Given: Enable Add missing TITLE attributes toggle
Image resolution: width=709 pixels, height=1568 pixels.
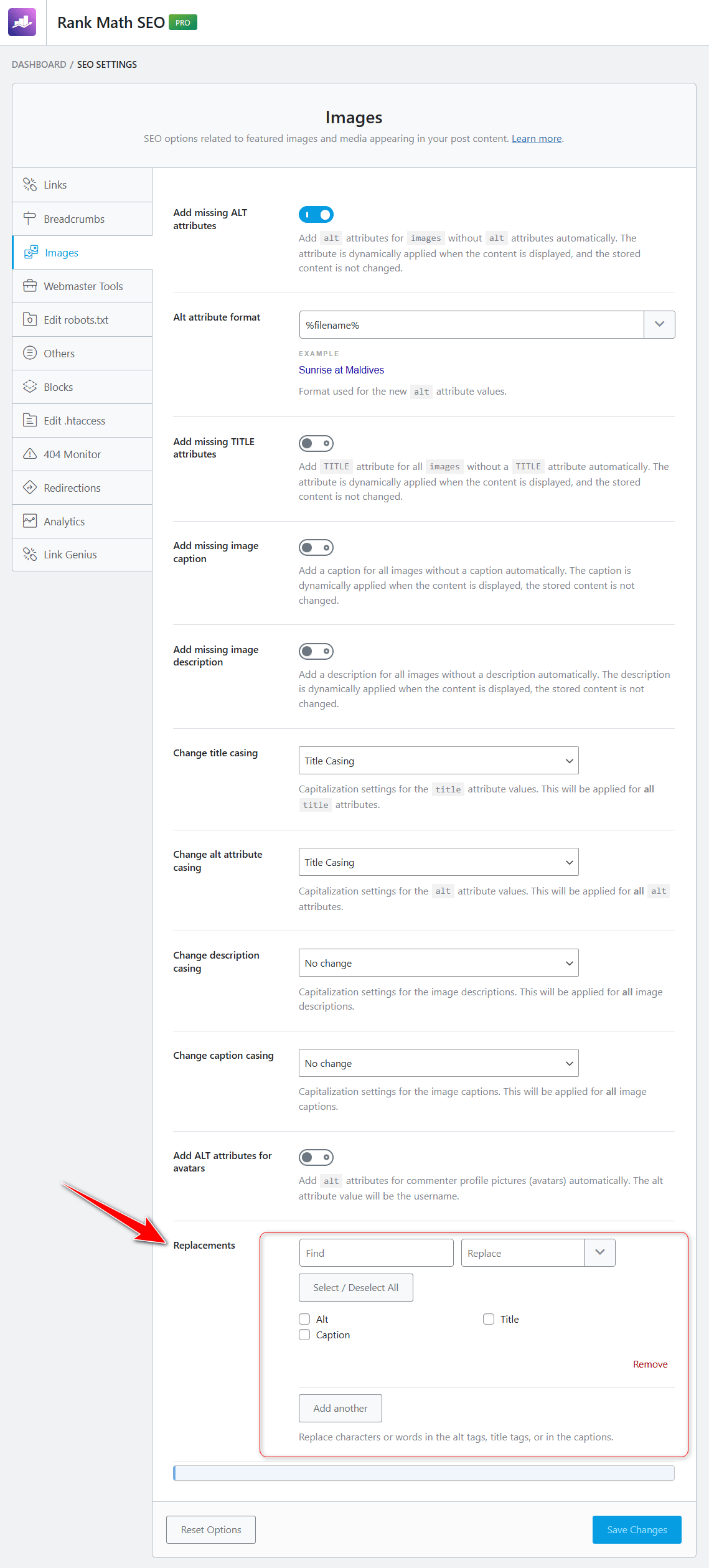Looking at the screenshot, I should pyautogui.click(x=316, y=443).
